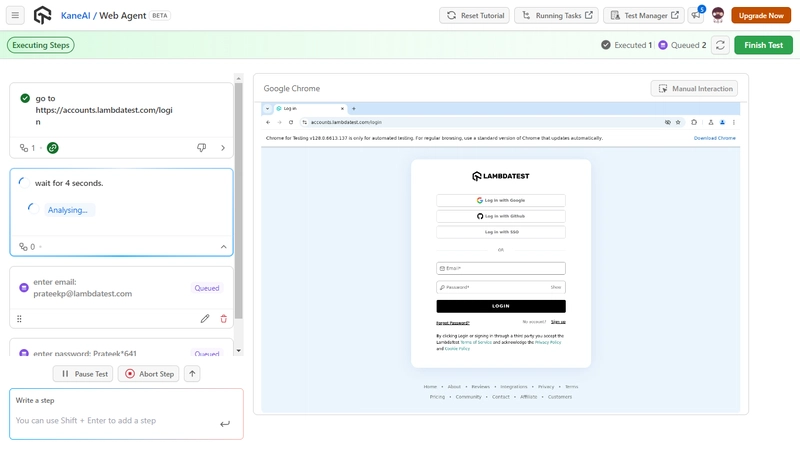Click Log in with Google
800x449 pixels.
[501, 201]
